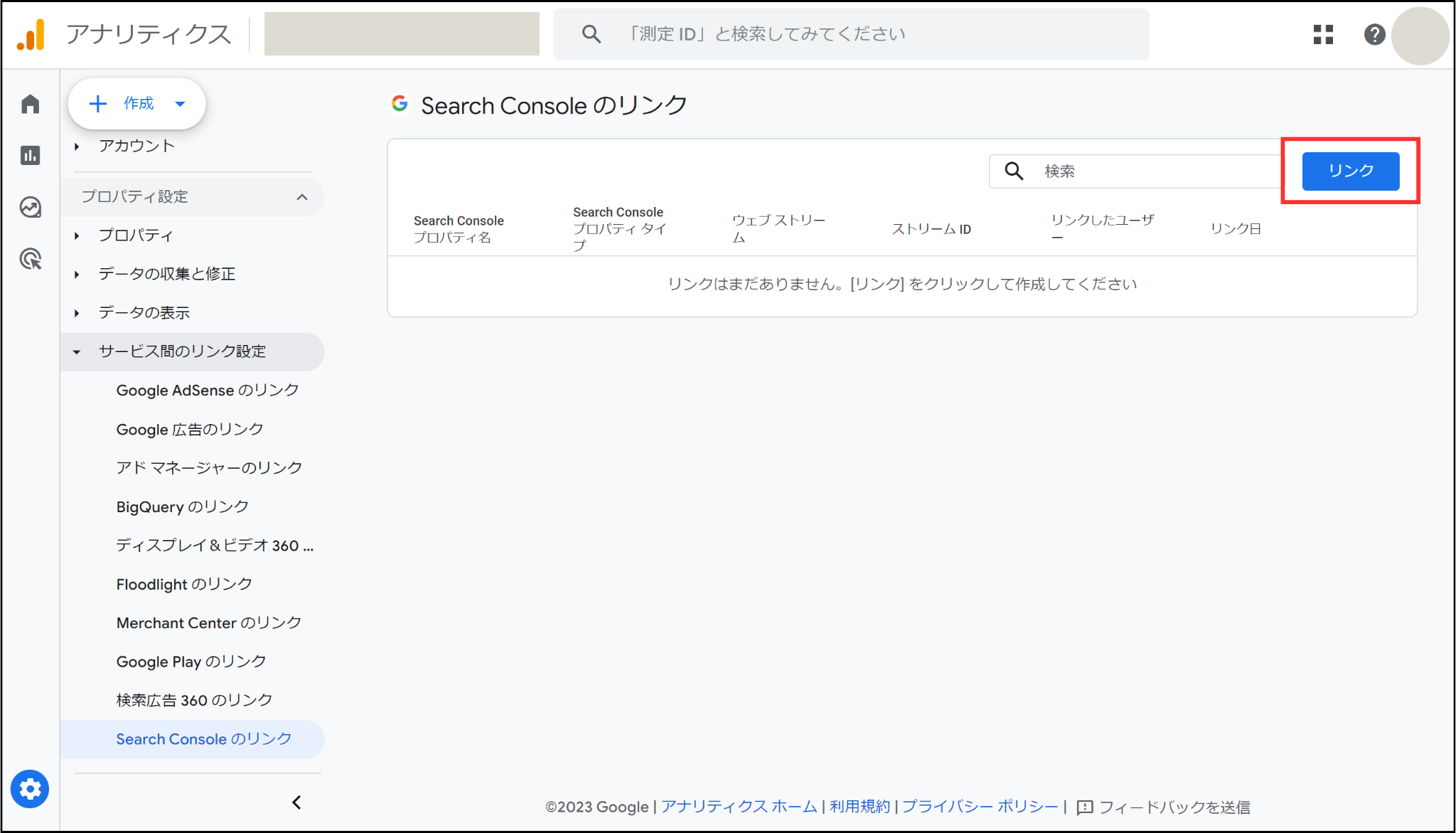Open アド マネージャーのリンク
This screenshot has height=833, width=1456.
pyautogui.click(x=209, y=468)
